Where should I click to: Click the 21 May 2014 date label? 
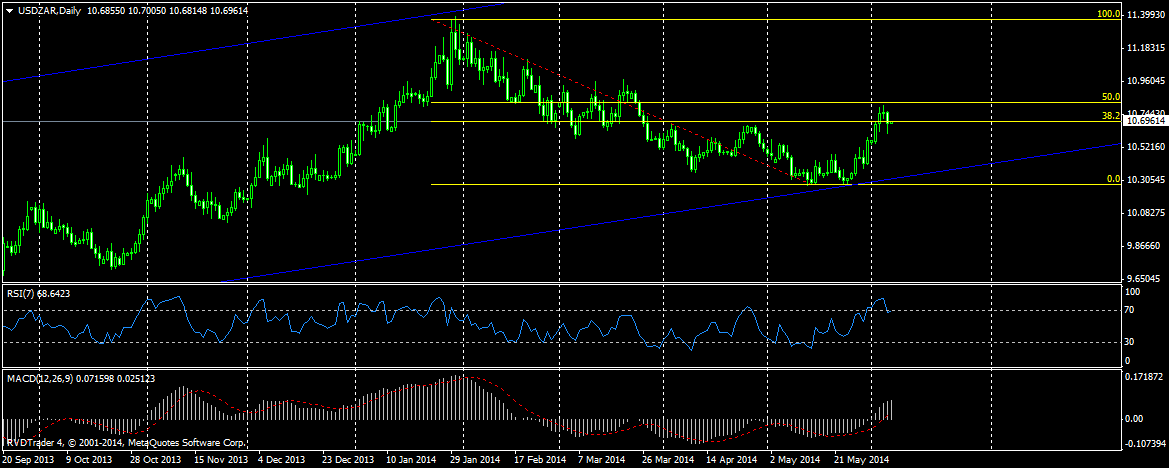[862, 460]
